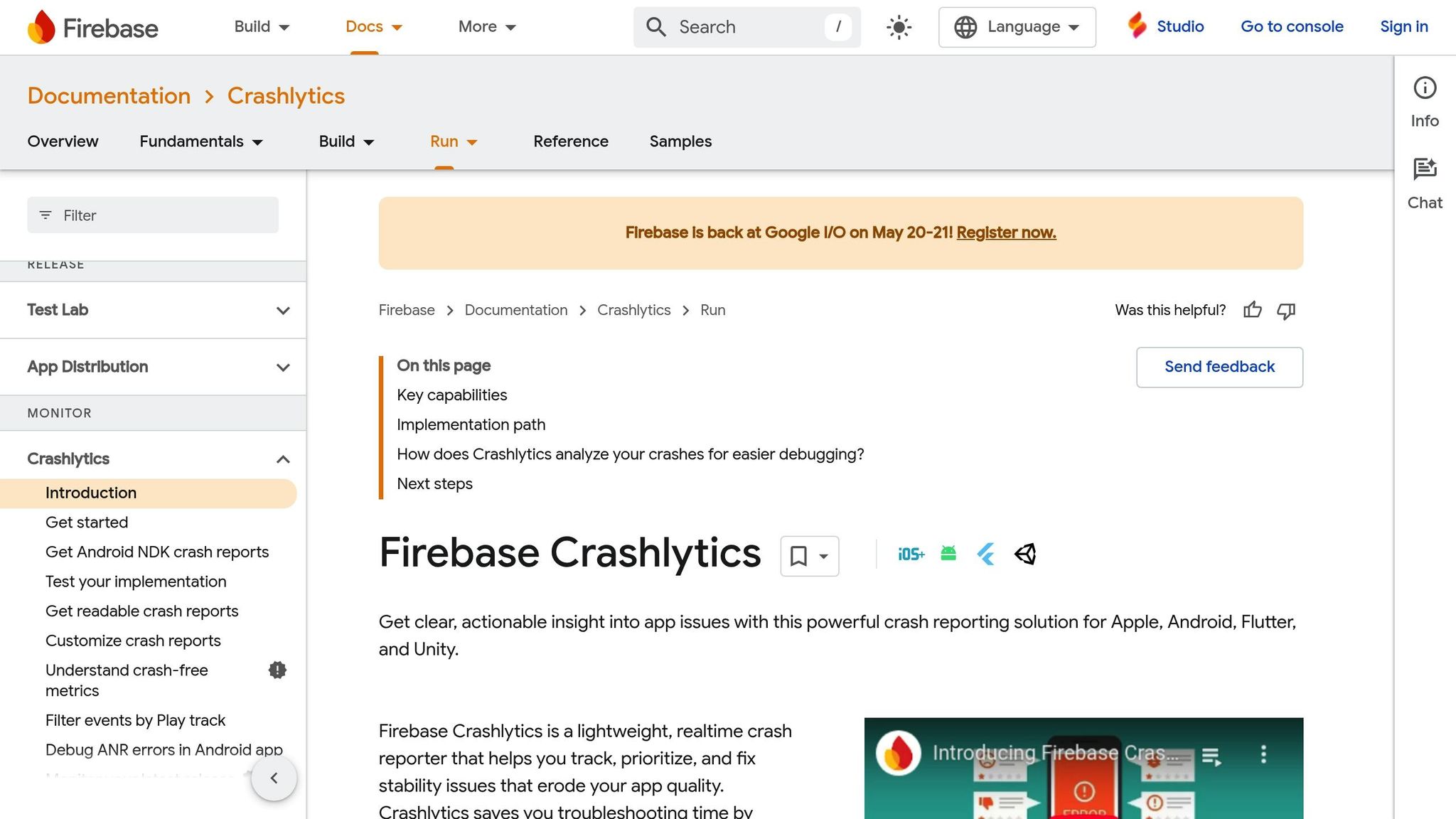Open Customize crash reports
Viewport: 1456px width, 819px height.
(133, 641)
